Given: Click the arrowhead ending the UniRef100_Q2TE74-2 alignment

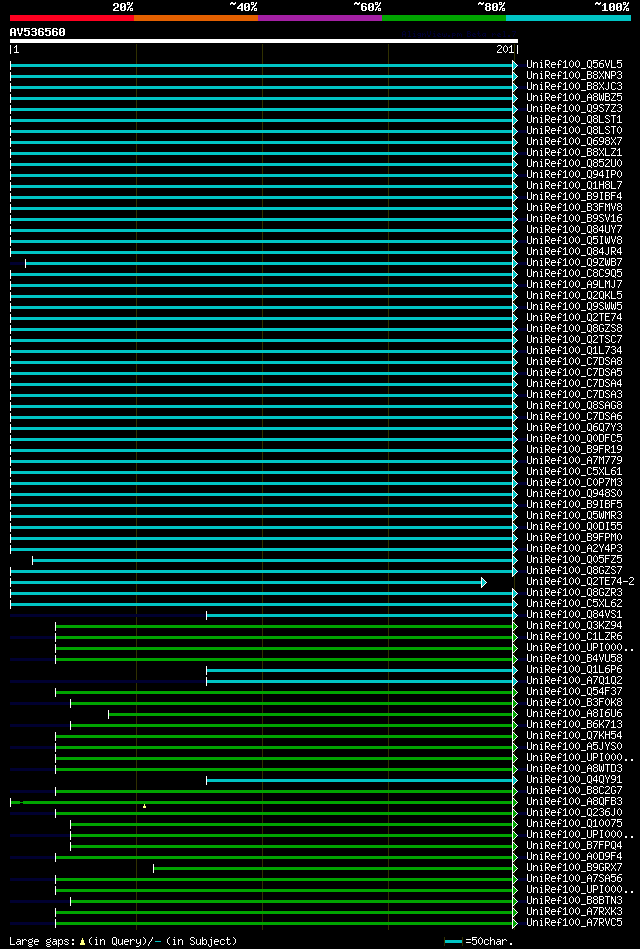Looking at the screenshot, I should tap(484, 582).
